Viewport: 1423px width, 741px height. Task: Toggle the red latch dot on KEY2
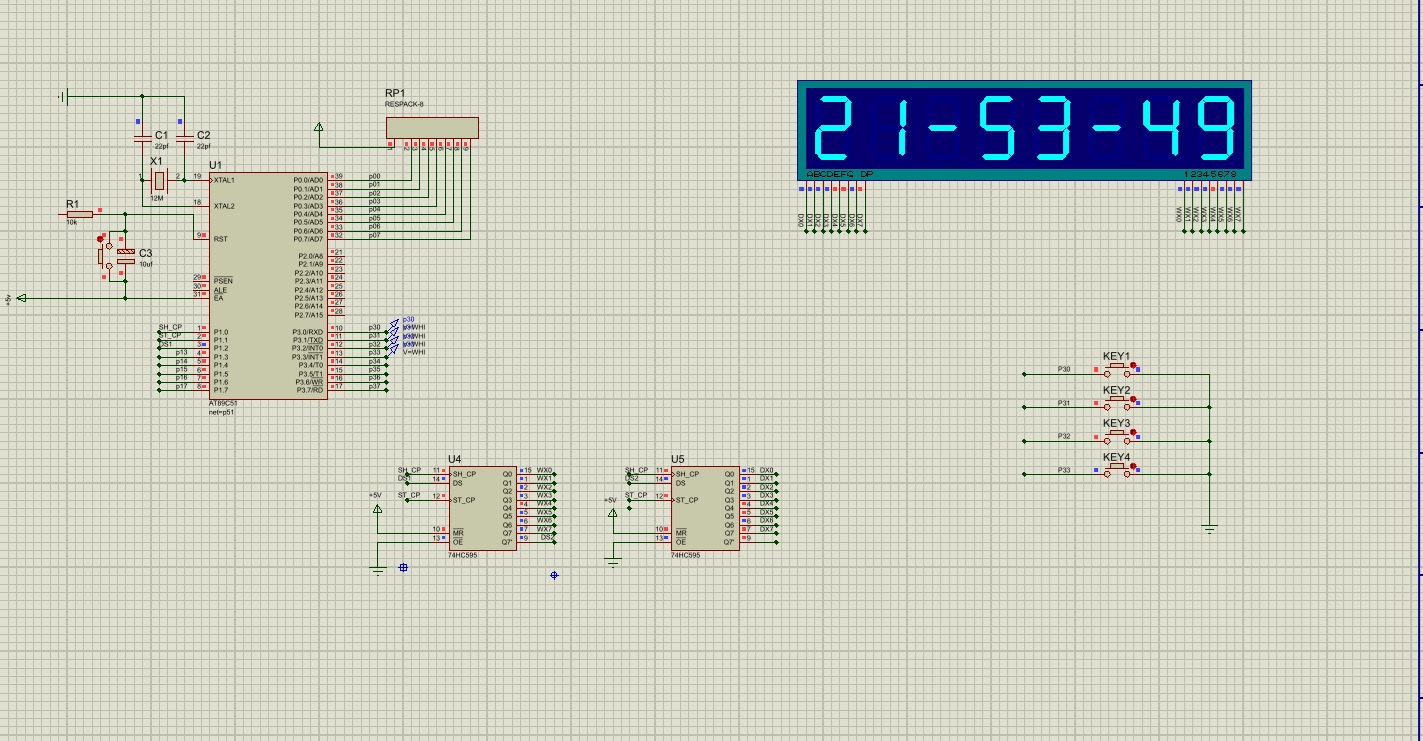[1133, 399]
